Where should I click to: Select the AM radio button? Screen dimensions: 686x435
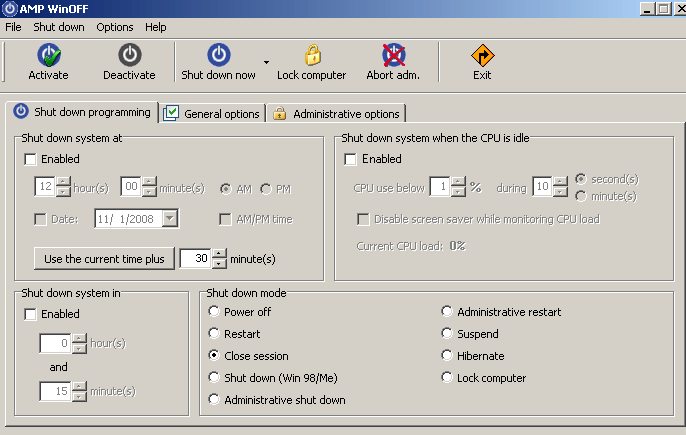[x=225, y=189]
